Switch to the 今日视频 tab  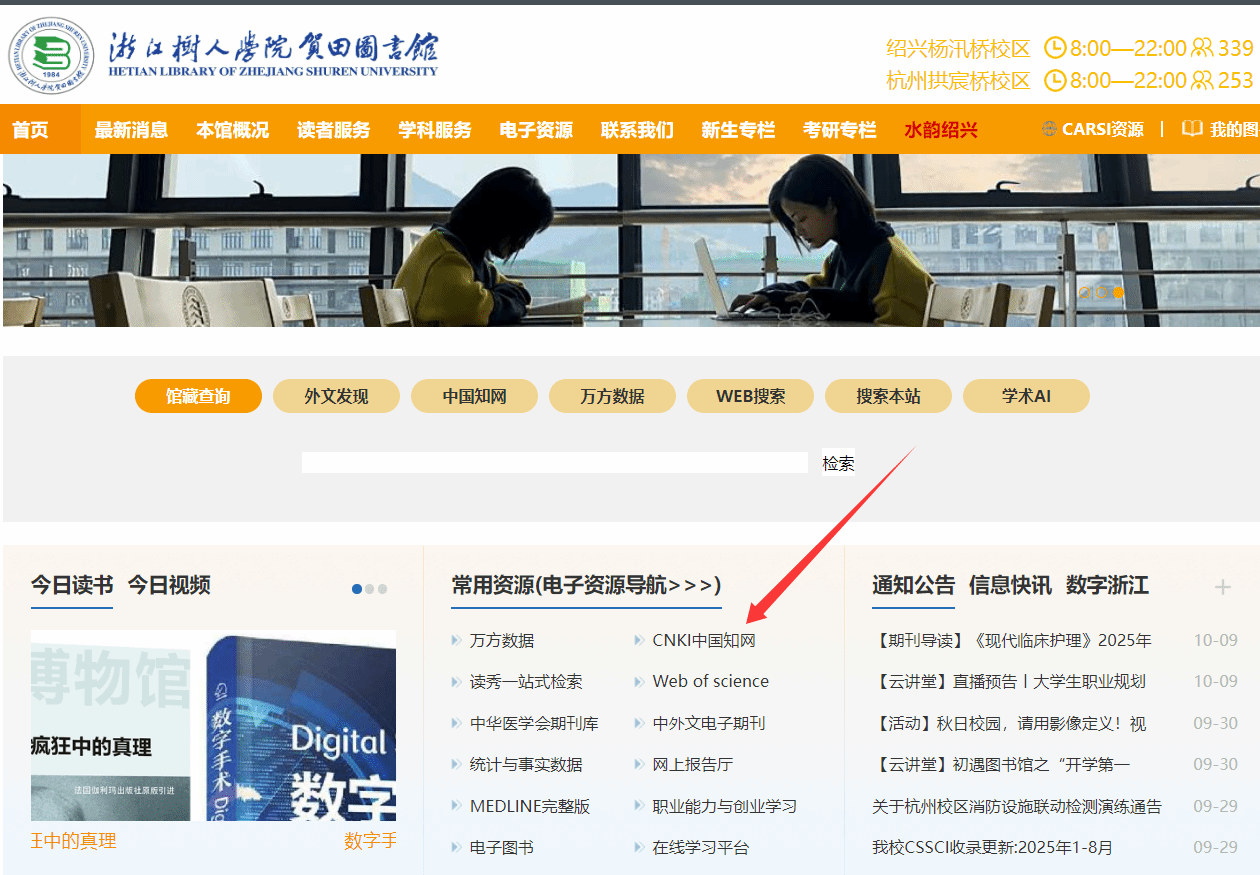[x=169, y=585]
